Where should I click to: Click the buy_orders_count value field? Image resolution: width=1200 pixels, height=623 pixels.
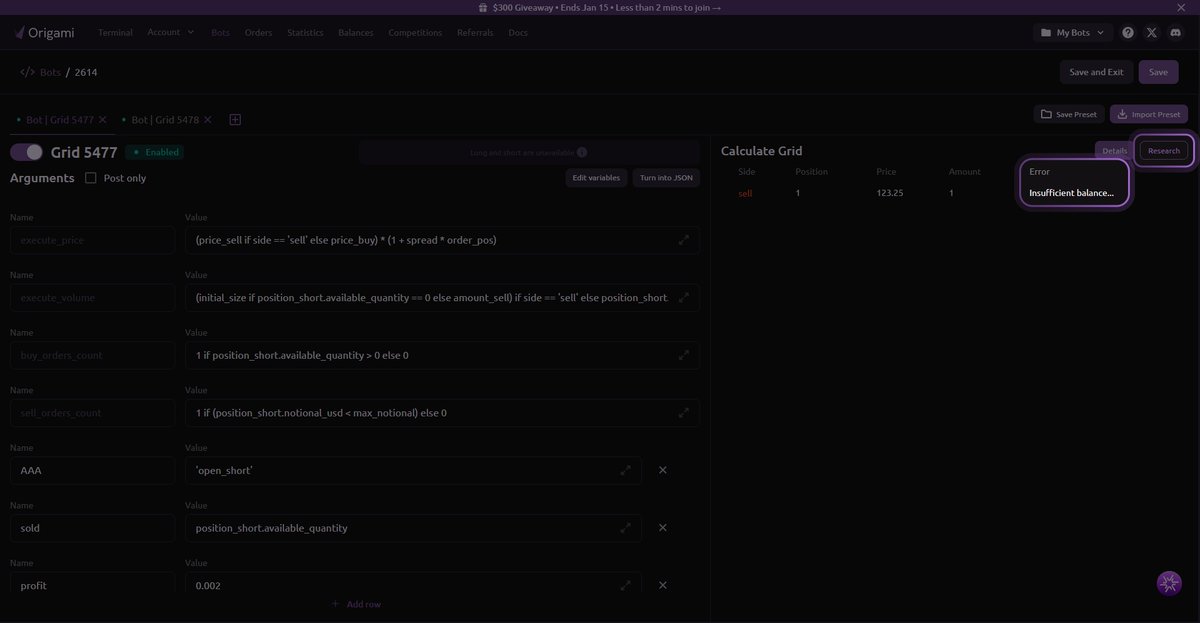(442, 355)
